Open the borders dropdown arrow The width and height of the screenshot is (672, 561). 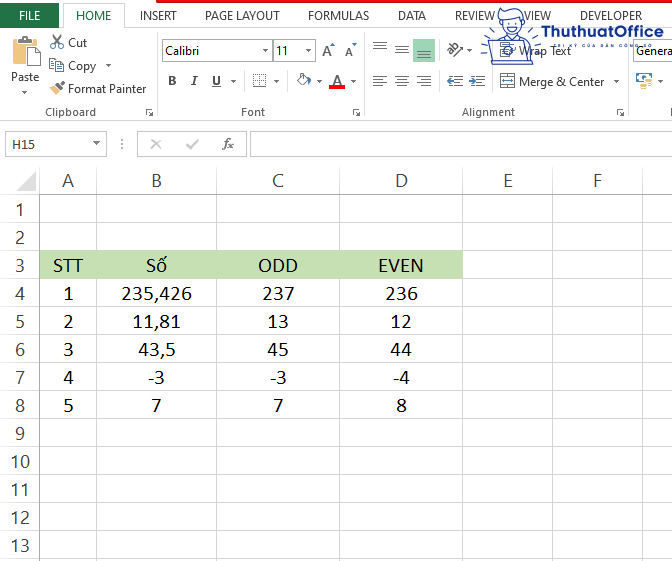(x=276, y=81)
